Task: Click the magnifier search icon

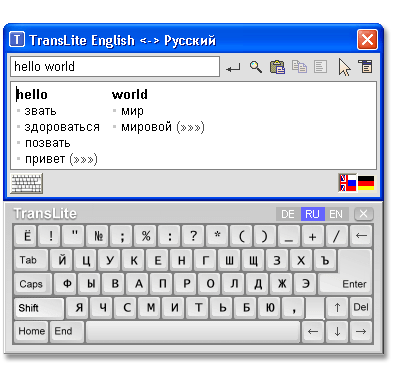Action: tap(256, 67)
